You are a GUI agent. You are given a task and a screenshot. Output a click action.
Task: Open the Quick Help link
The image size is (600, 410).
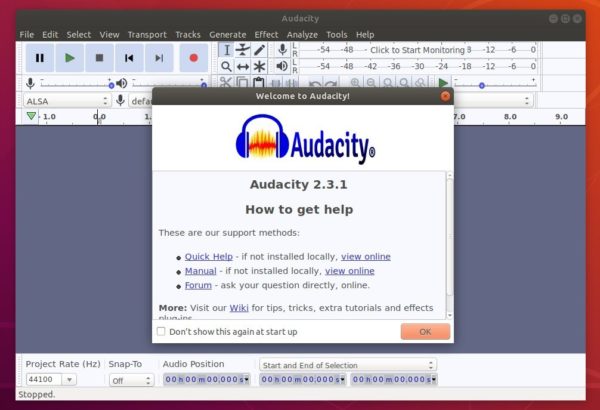coord(209,256)
